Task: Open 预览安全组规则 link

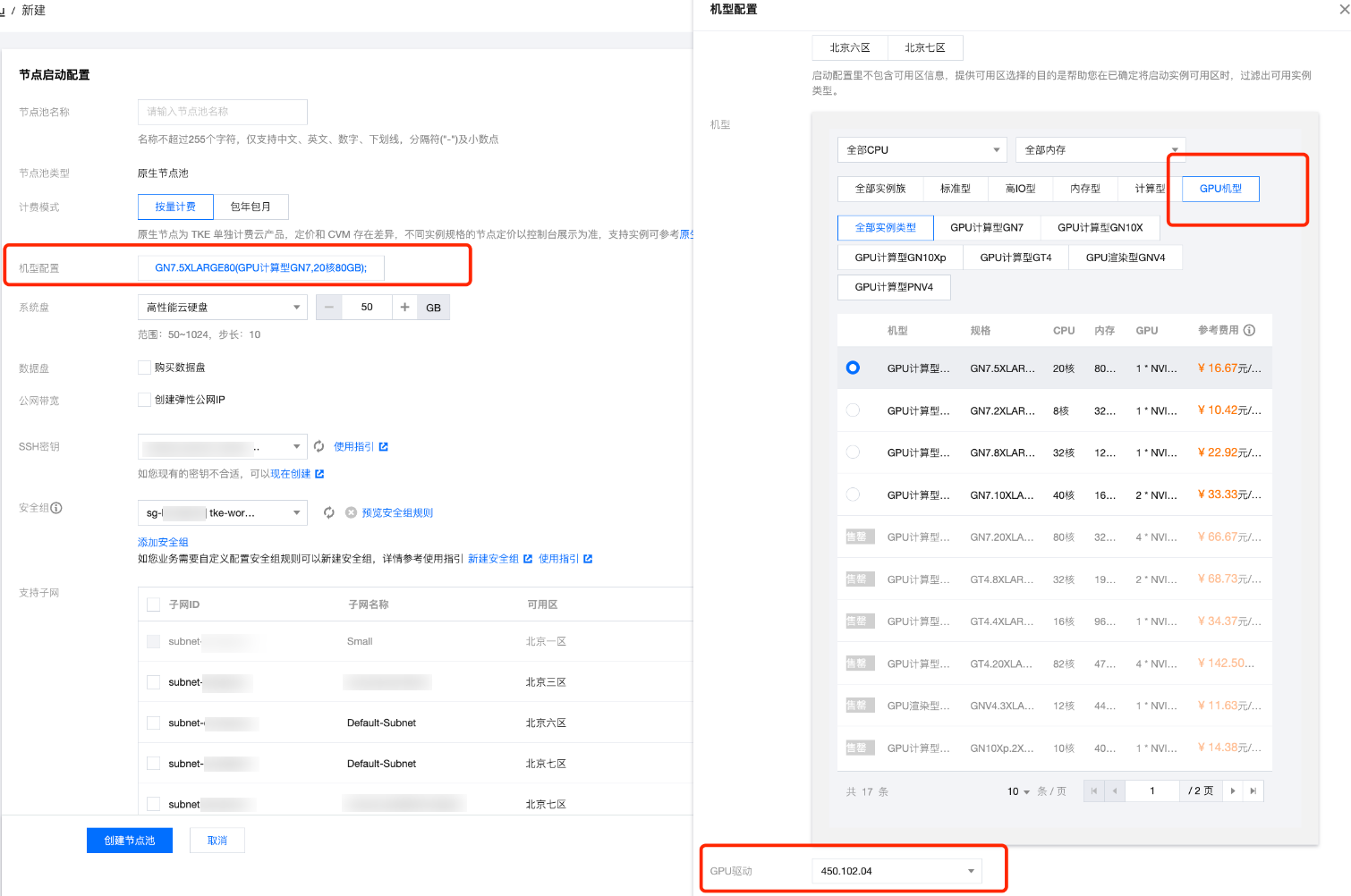Action: tap(397, 512)
